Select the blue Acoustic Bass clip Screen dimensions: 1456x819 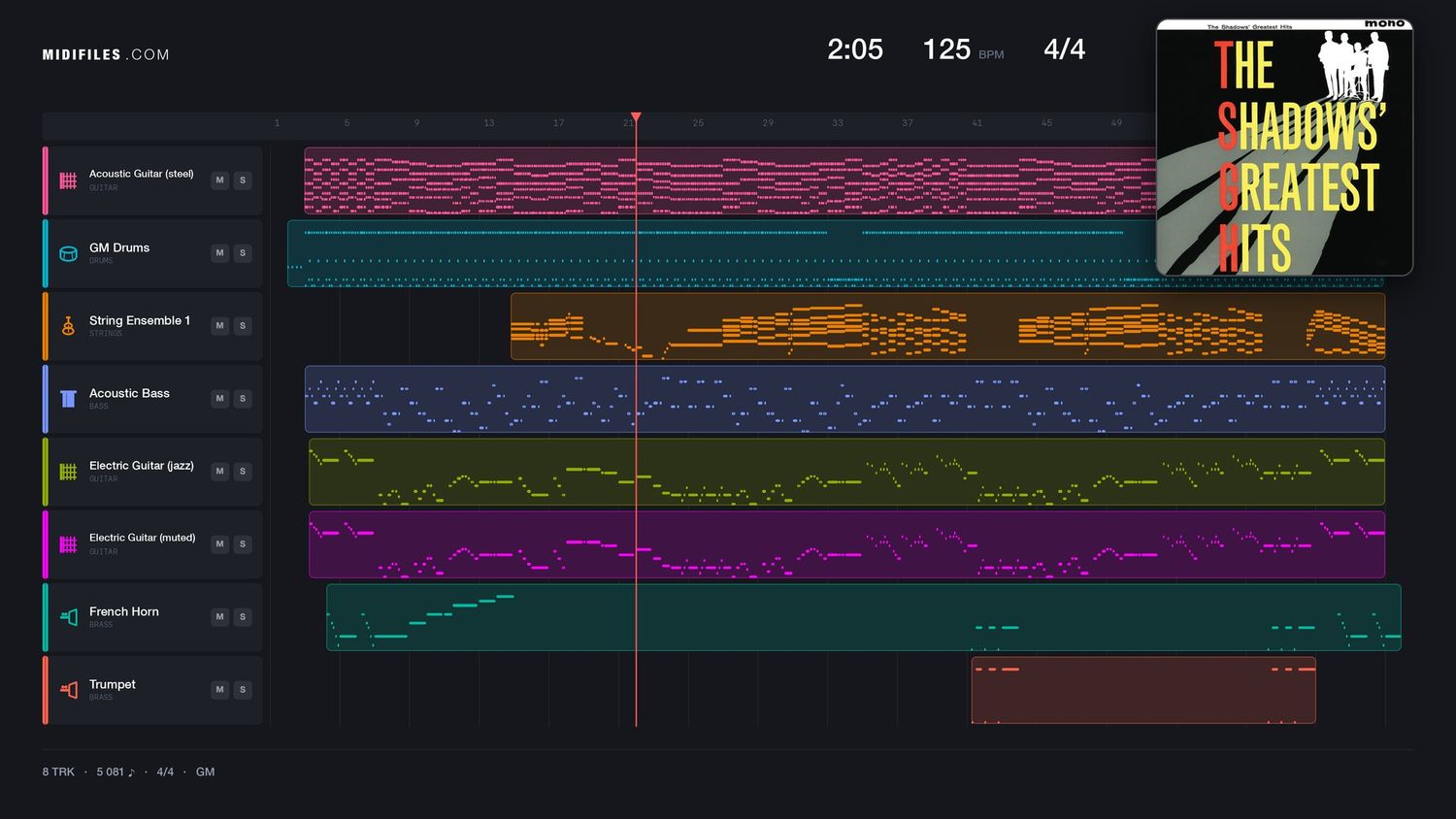coord(844,399)
